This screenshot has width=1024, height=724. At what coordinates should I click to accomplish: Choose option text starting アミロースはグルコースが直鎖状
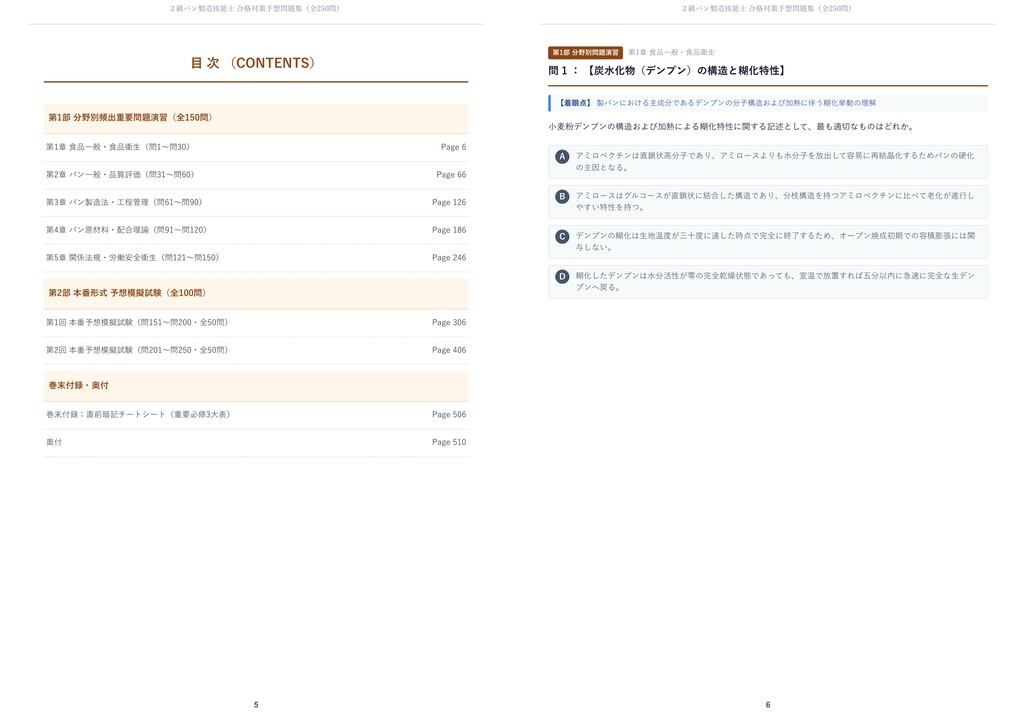point(775,201)
